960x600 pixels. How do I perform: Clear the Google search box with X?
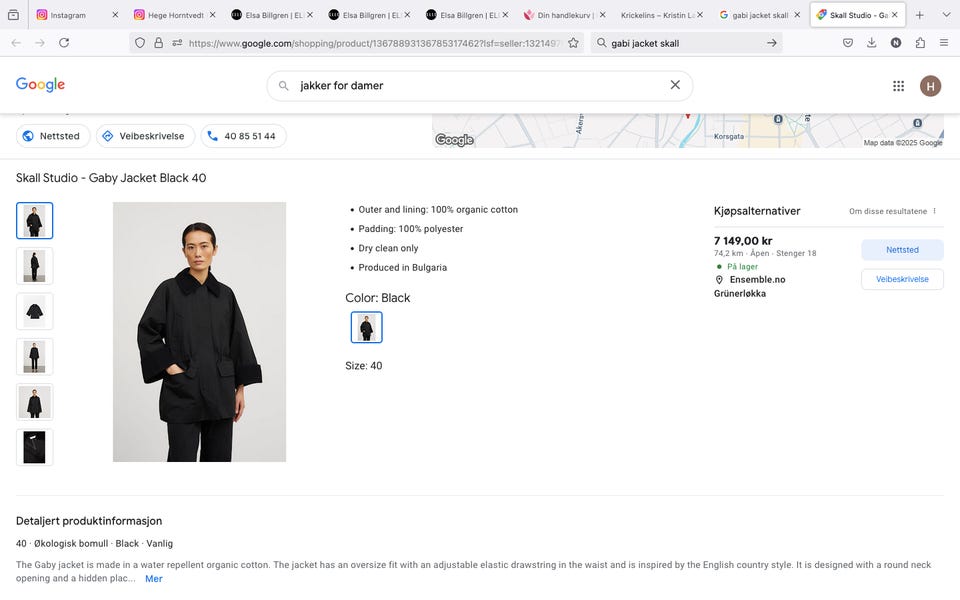[x=675, y=85]
